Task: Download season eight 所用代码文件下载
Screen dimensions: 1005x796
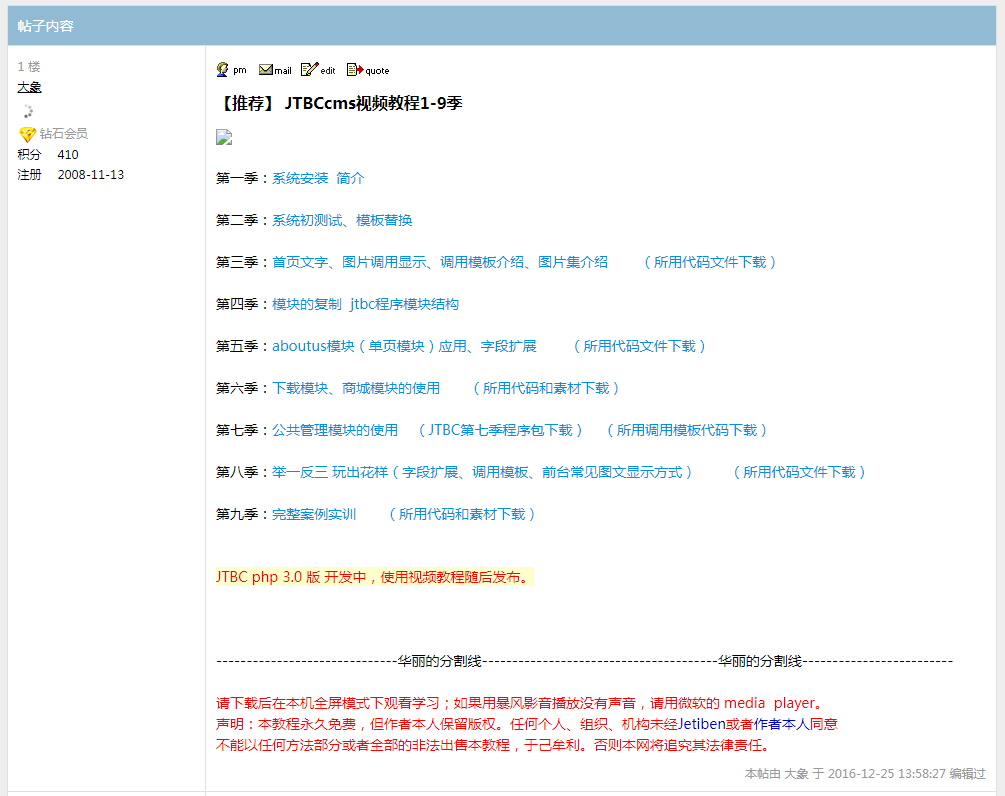Action: 799,472
